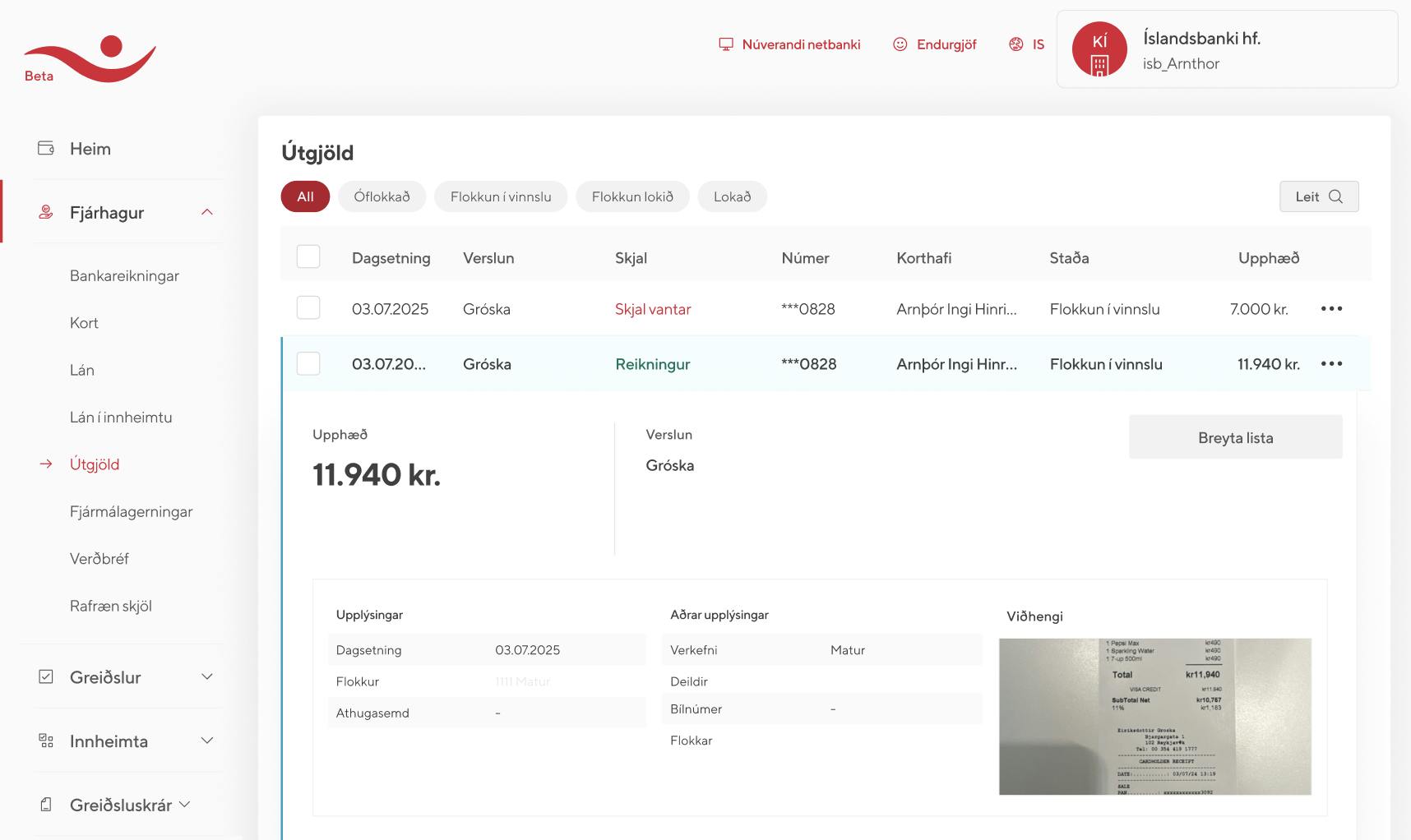
Task: Click the Heim wallet icon
Action: (46, 149)
